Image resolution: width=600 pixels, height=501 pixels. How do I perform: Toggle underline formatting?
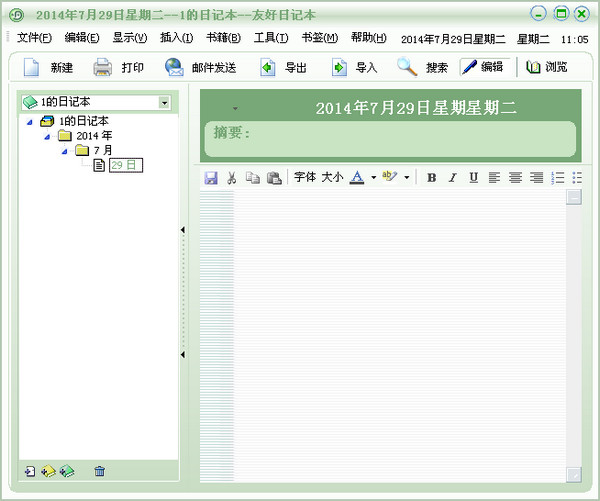(474, 178)
